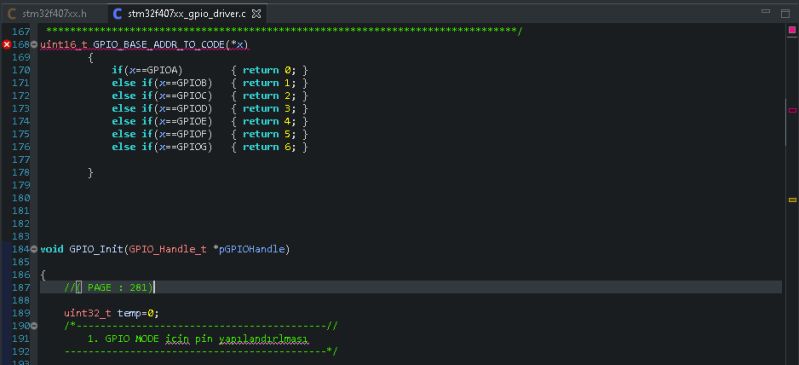Click the opening brace on line 186
799x365 pixels.
pyautogui.click(x=43, y=275)
